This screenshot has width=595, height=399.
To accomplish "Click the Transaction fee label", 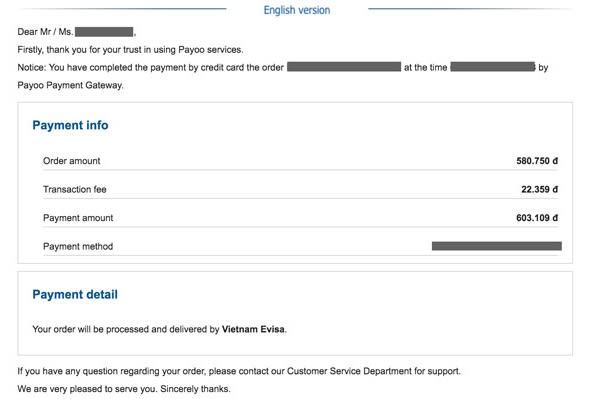I will (x=75, y=189).
